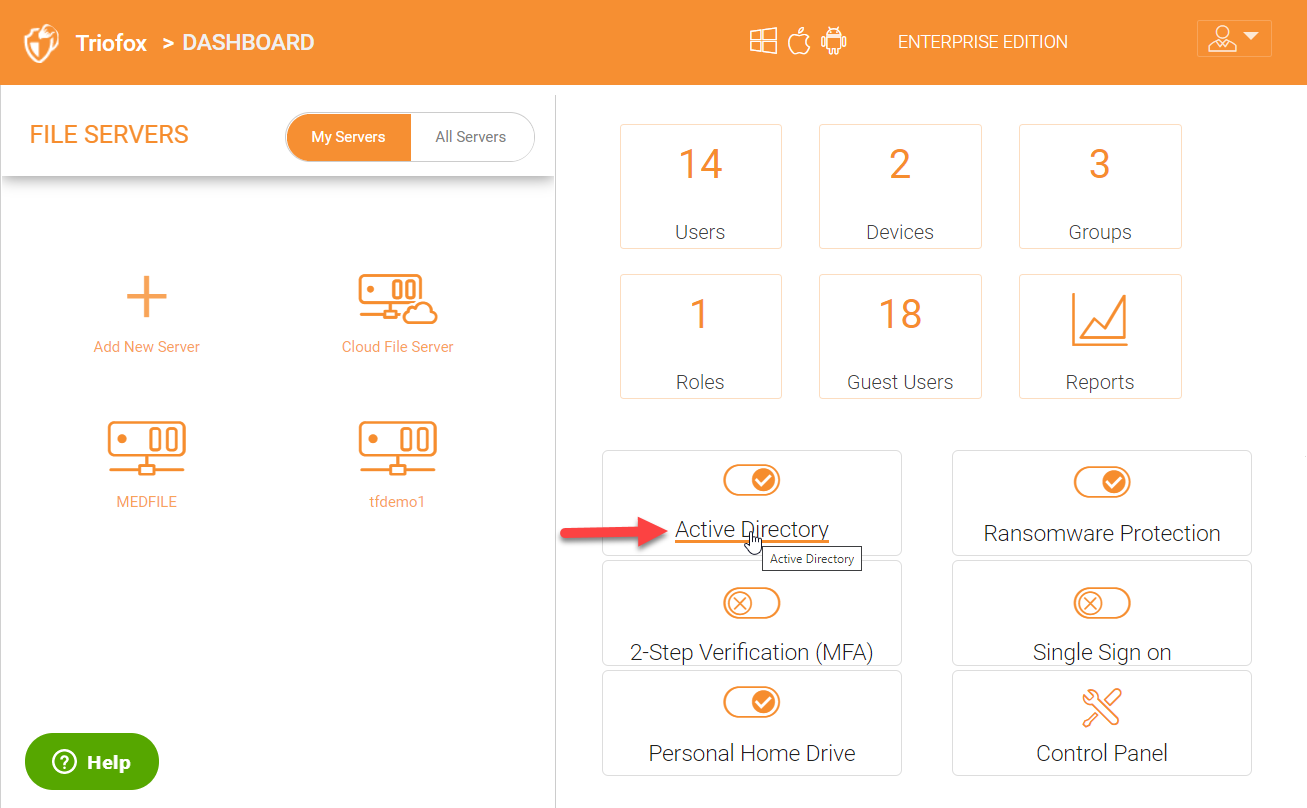Open the MEDFILE server icon
Viewport: 1307px width, 808px height.
(x=147, y=448)
